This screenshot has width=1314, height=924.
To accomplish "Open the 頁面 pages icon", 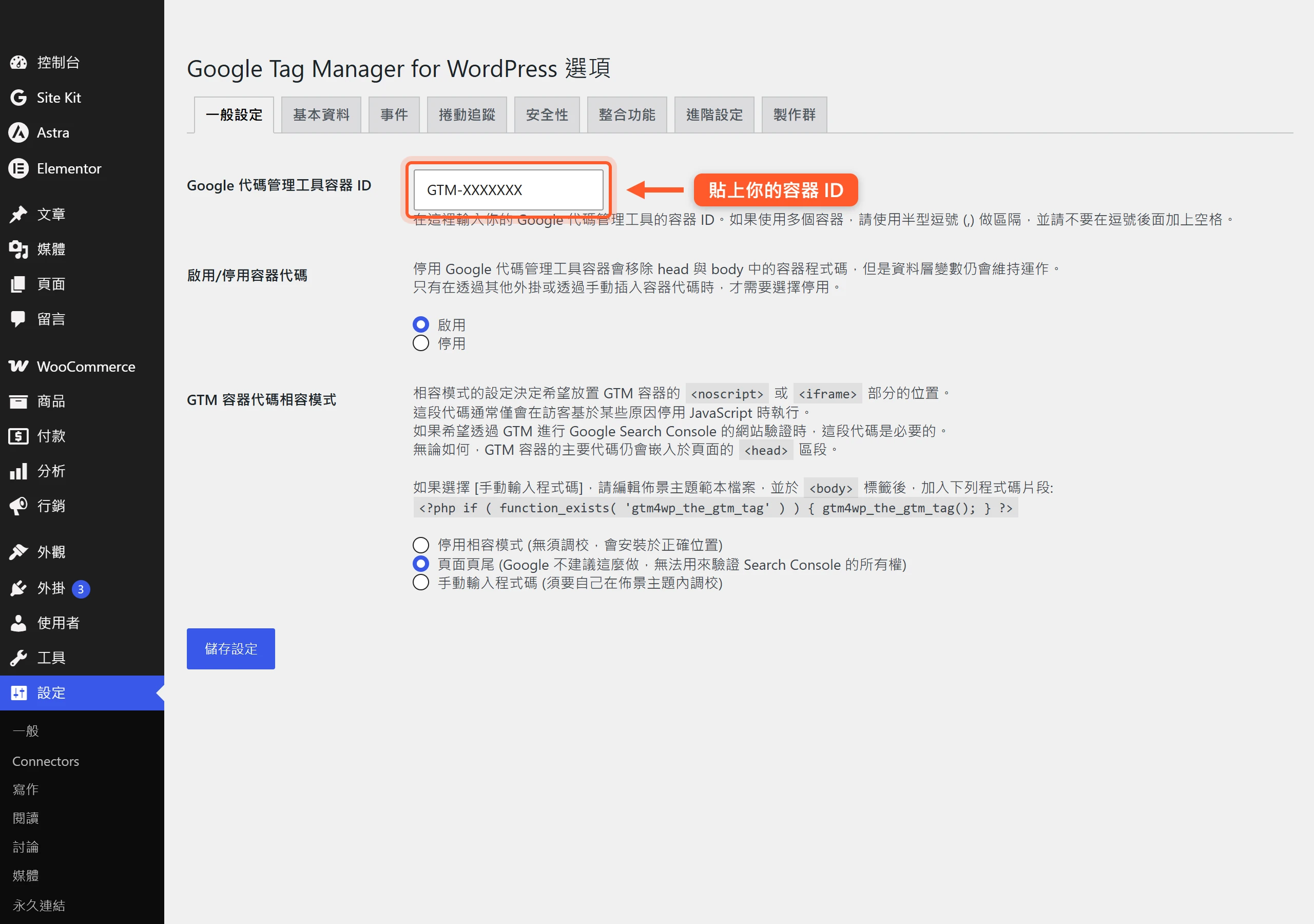I will point(18,284).
